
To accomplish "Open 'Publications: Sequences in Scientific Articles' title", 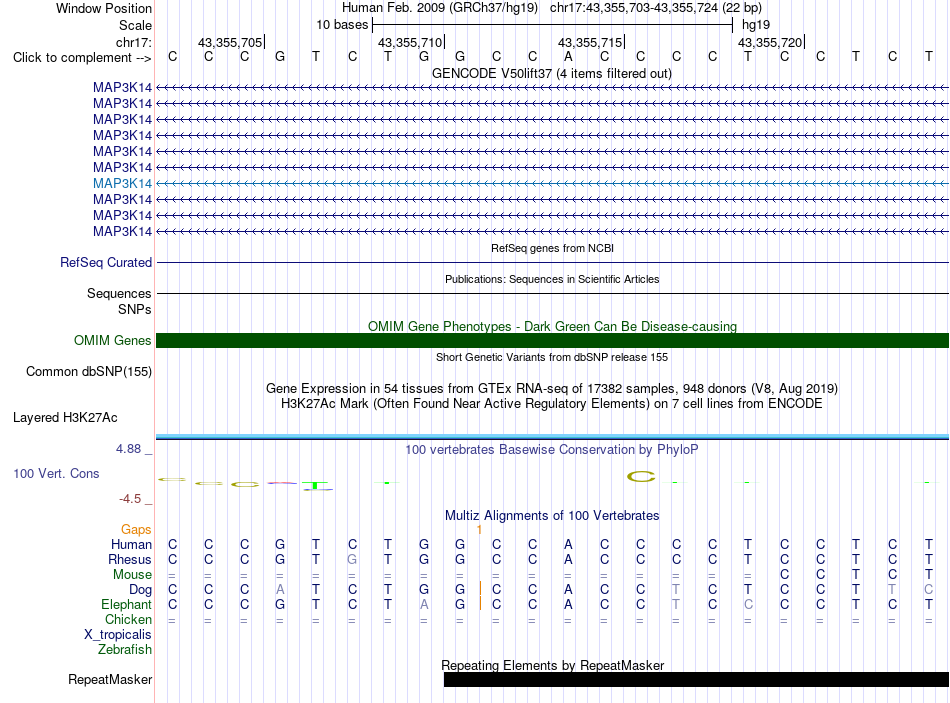I will (x=552, y=279).
